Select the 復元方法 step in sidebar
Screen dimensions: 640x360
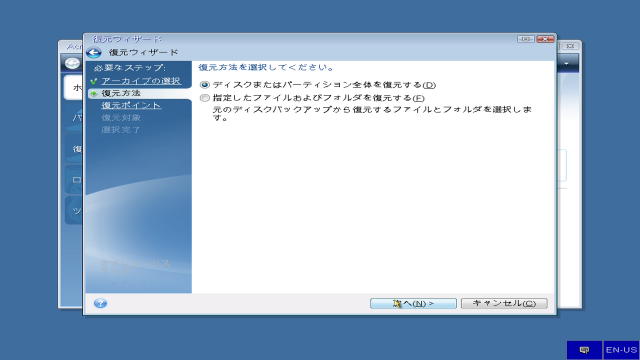(x=139, y=93)
